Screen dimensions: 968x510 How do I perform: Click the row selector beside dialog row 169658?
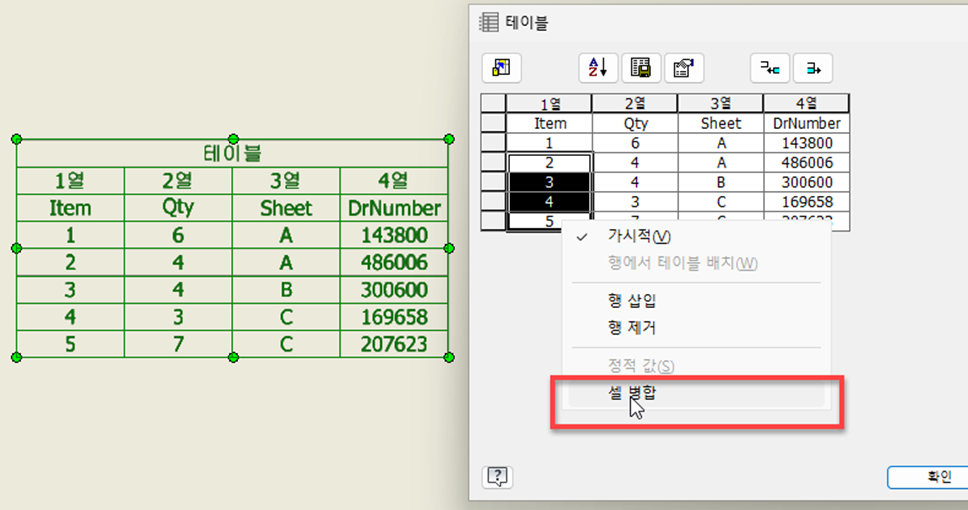(x=493, y=203)
